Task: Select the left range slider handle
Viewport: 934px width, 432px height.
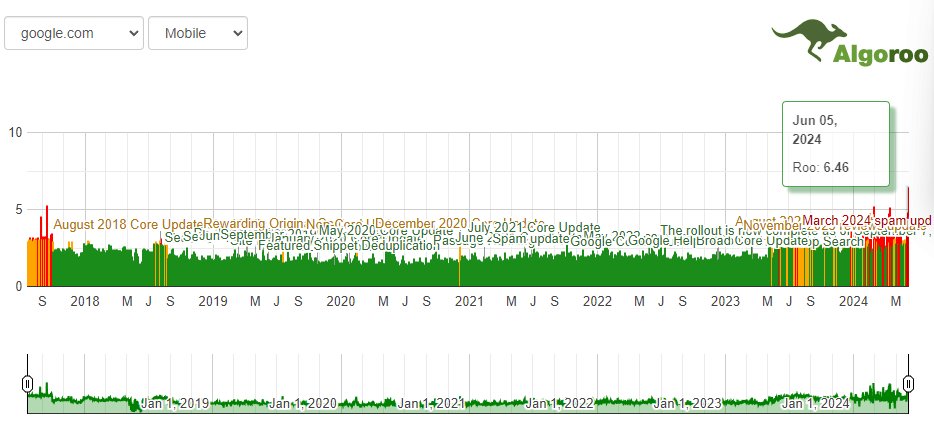Action: pos(27,384)
